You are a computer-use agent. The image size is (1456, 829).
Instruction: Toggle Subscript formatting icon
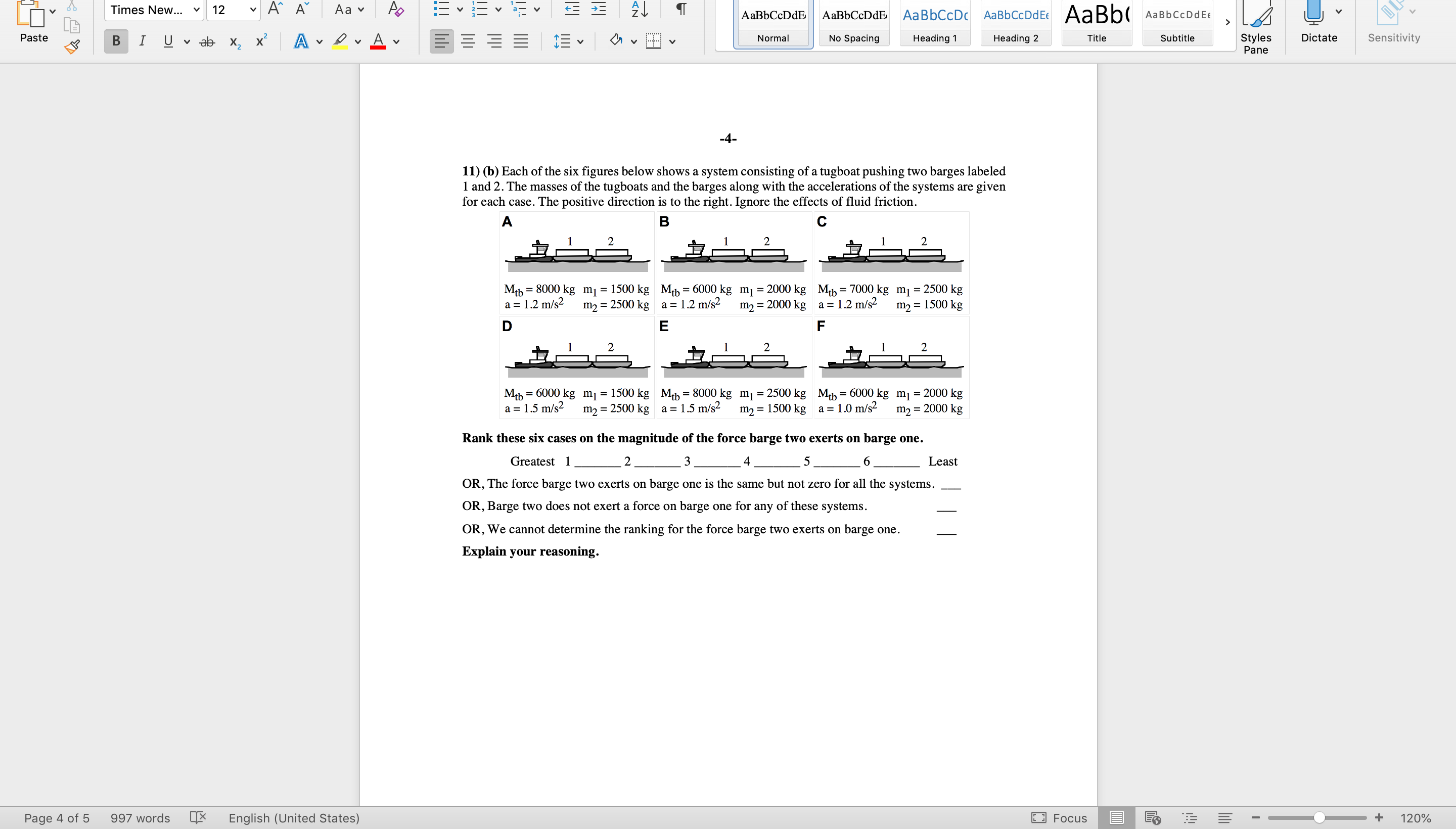pos(233,40)
